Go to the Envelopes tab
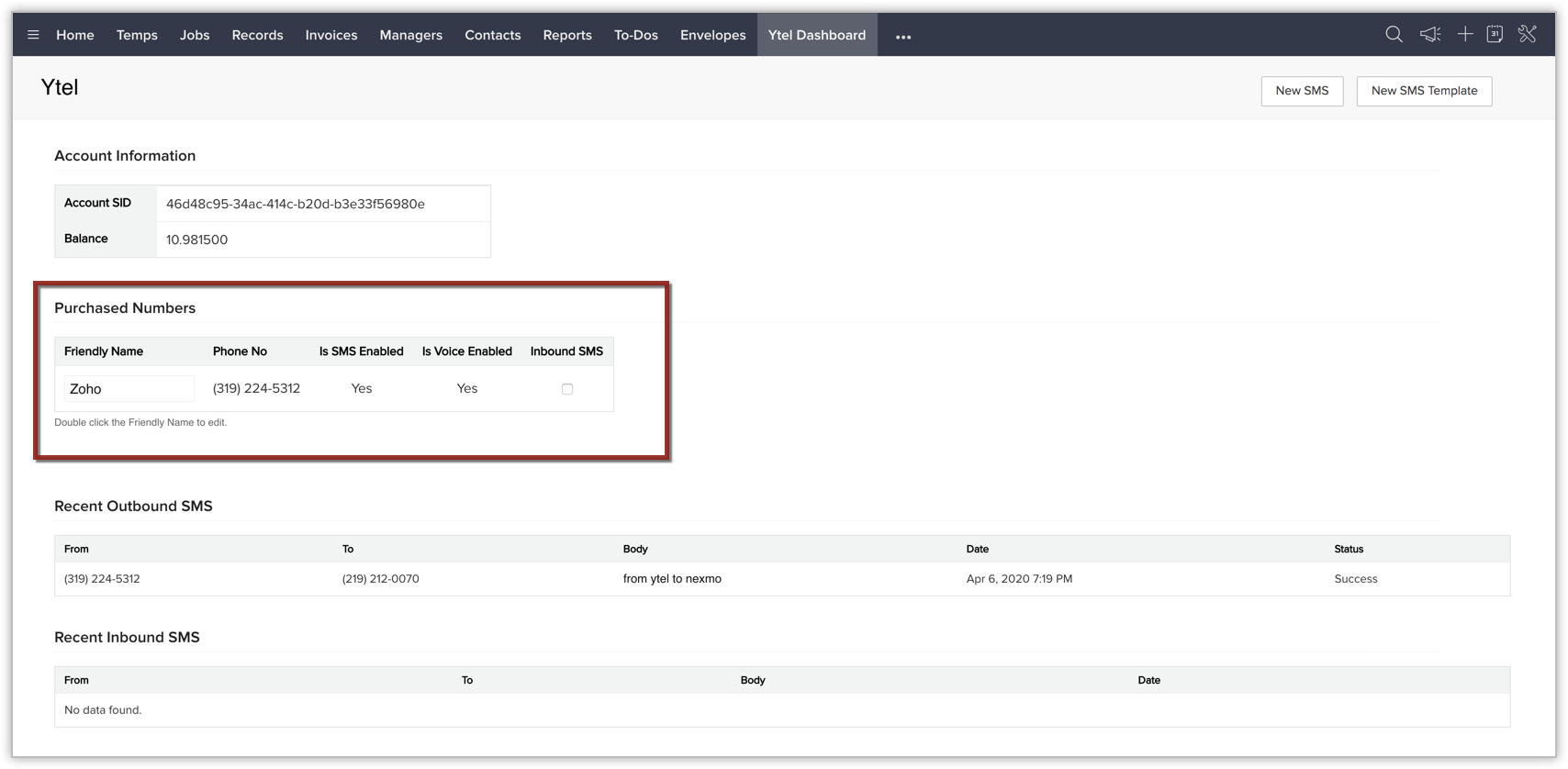This screenshot has width=1568, height=769. tap(712, 35)
